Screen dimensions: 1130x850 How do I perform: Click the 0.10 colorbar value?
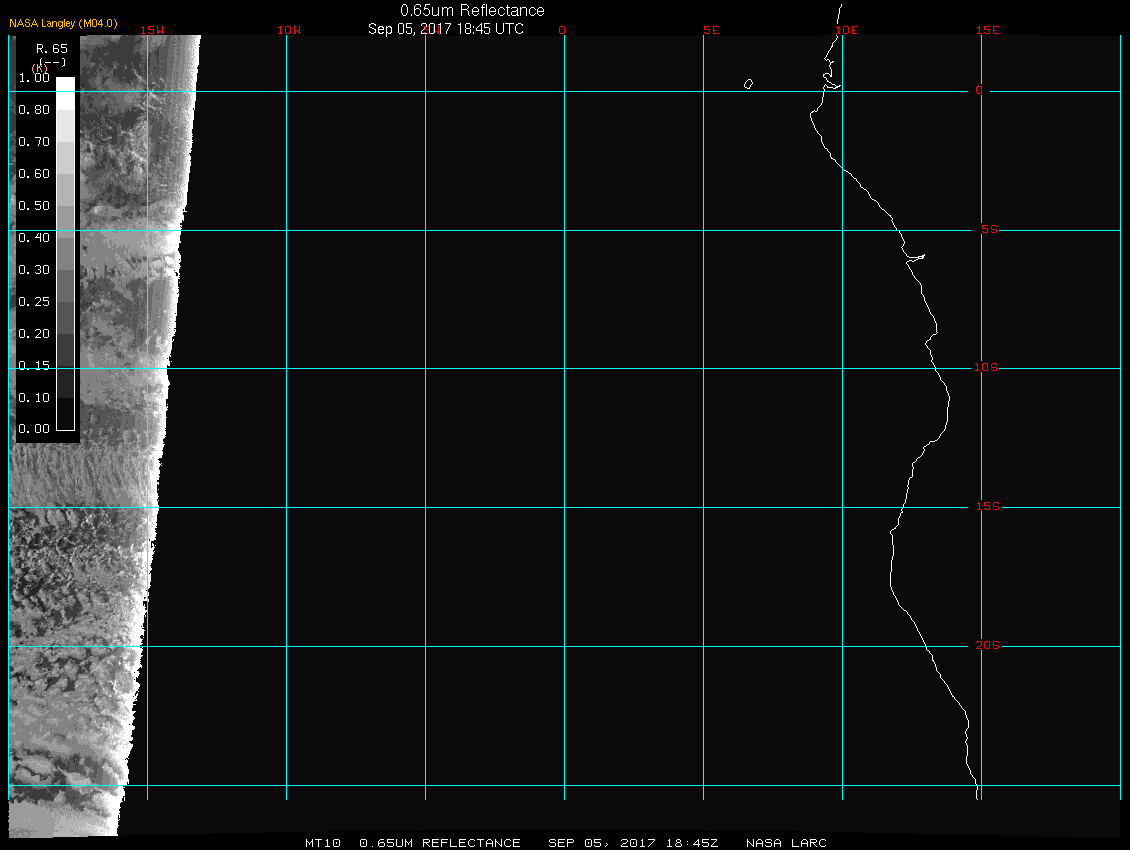(x=34, y=397)
